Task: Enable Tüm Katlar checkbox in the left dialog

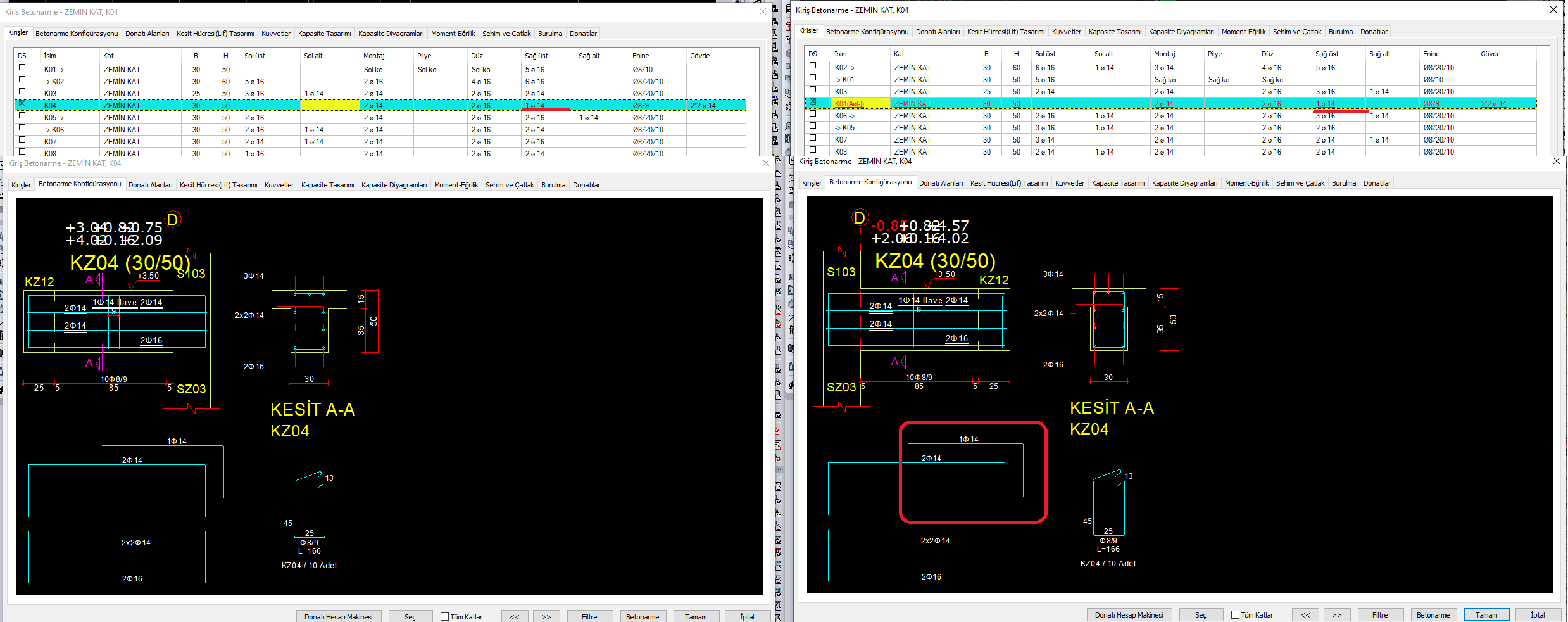Action: [x=444, y=617]
